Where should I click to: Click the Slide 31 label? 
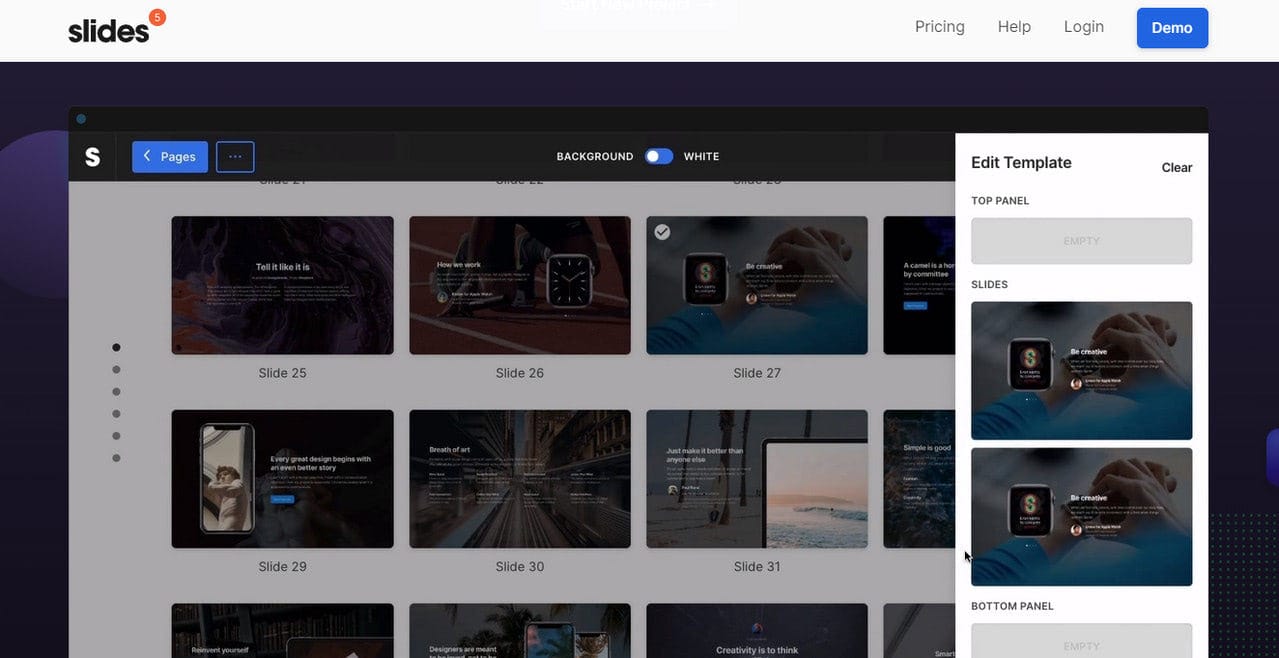tap(757, 567)
